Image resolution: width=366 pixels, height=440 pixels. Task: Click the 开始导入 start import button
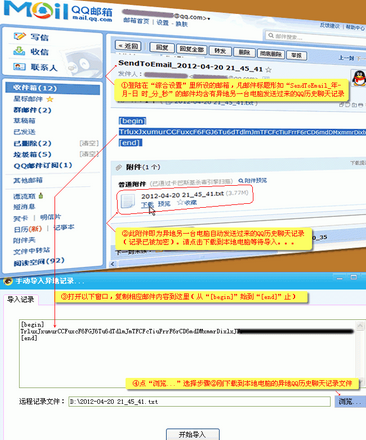193,435
